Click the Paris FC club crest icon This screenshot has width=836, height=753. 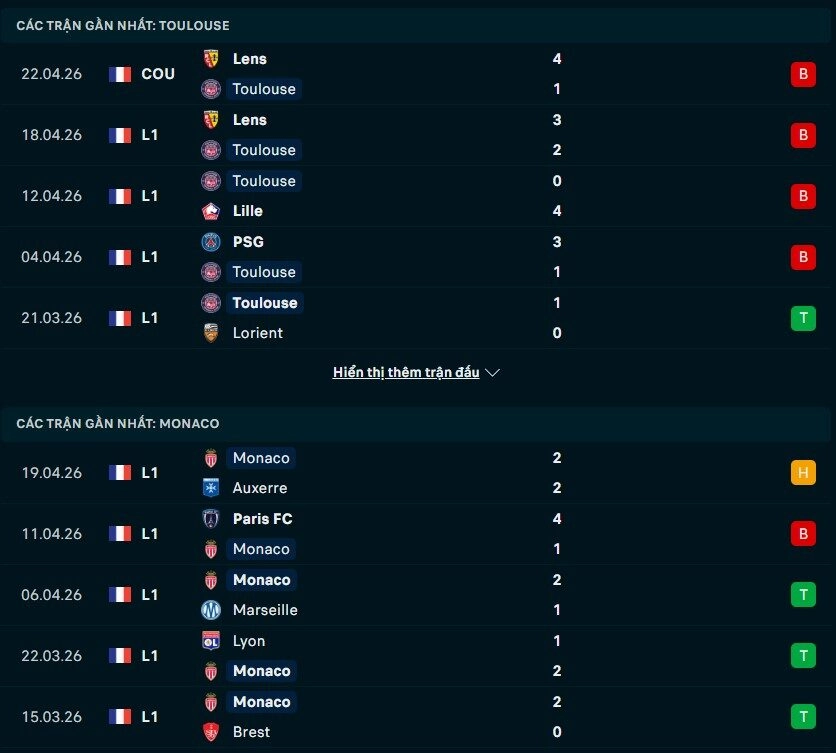pos(211,519)
